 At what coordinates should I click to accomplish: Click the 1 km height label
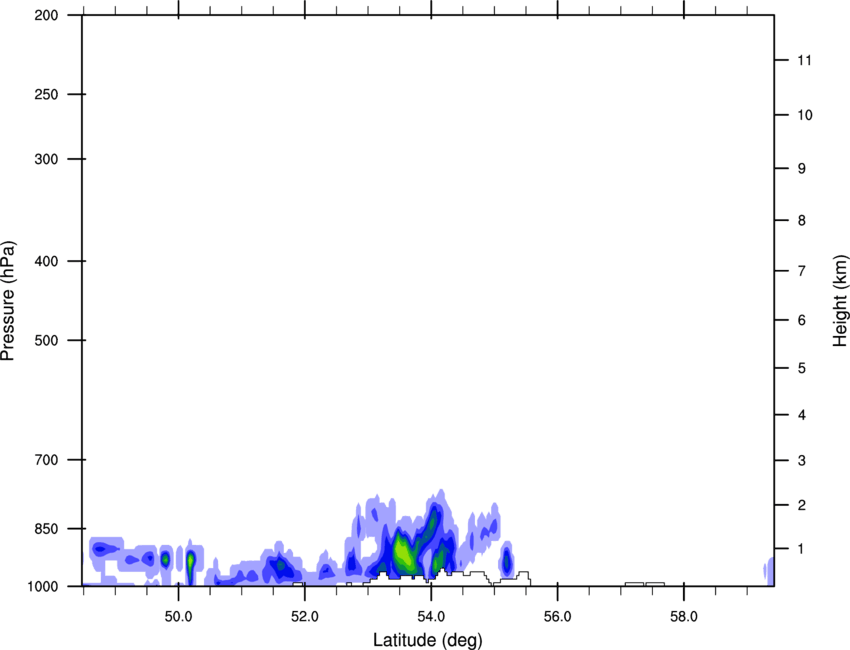801,549
